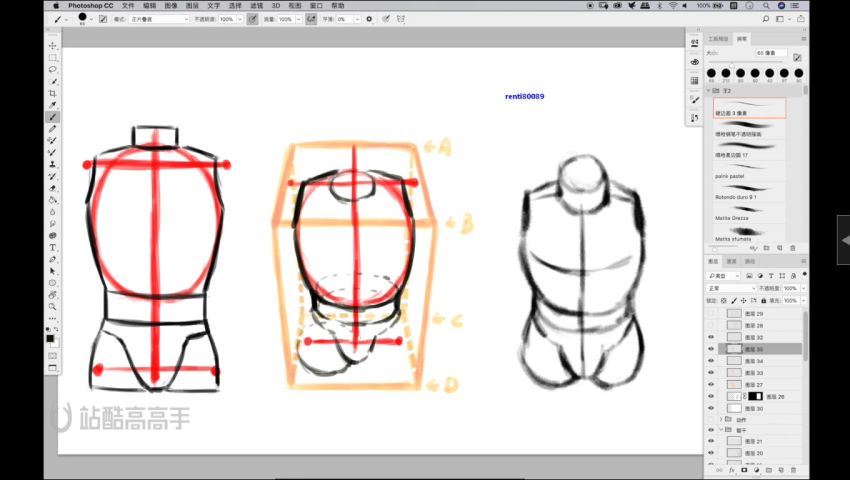Select brush preset Rotondo duro 9 1
The height and width of the screenshot is (480, 850).
(749, 193)
